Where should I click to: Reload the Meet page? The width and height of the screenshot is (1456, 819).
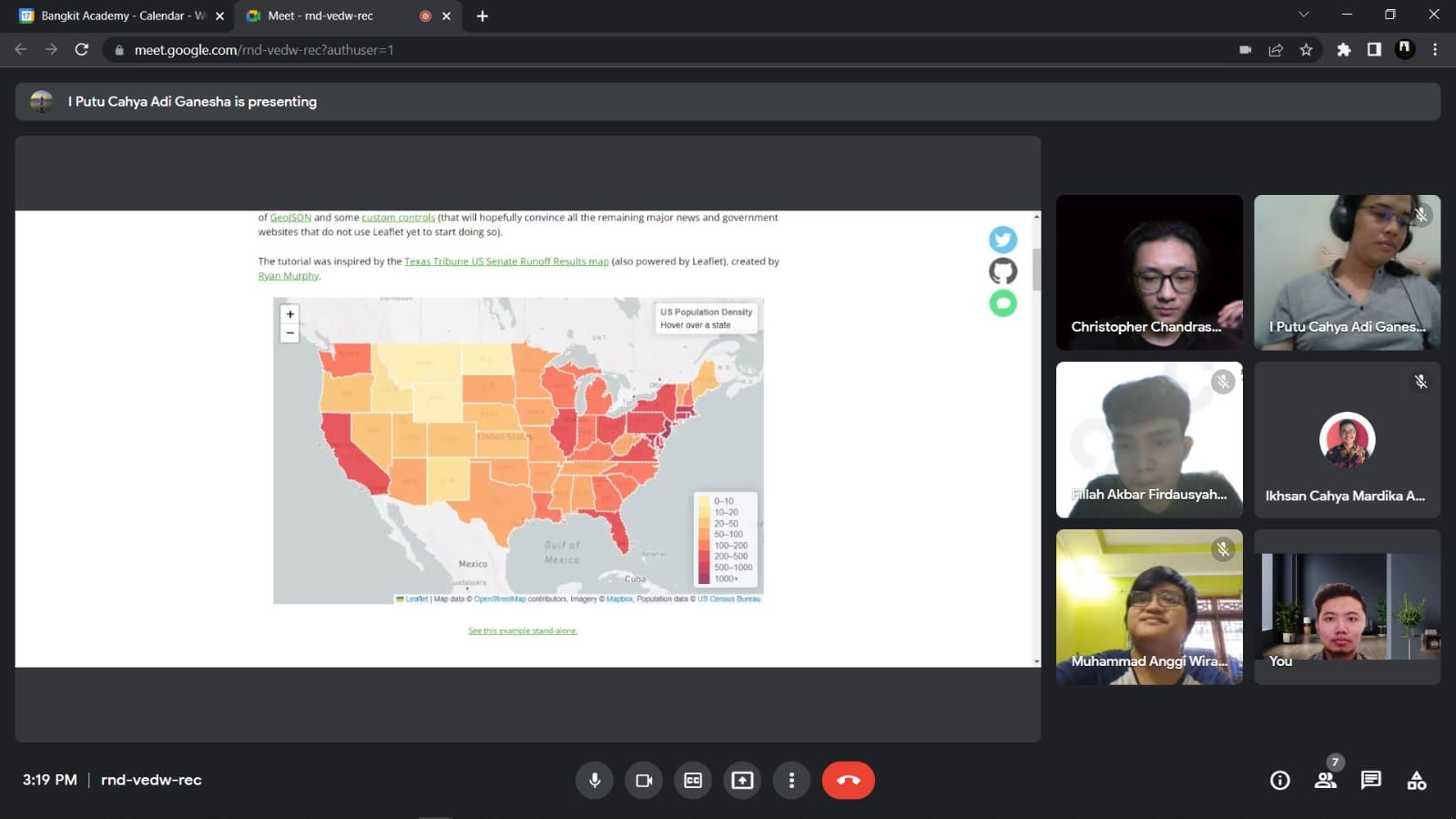[x=82, y=50]
